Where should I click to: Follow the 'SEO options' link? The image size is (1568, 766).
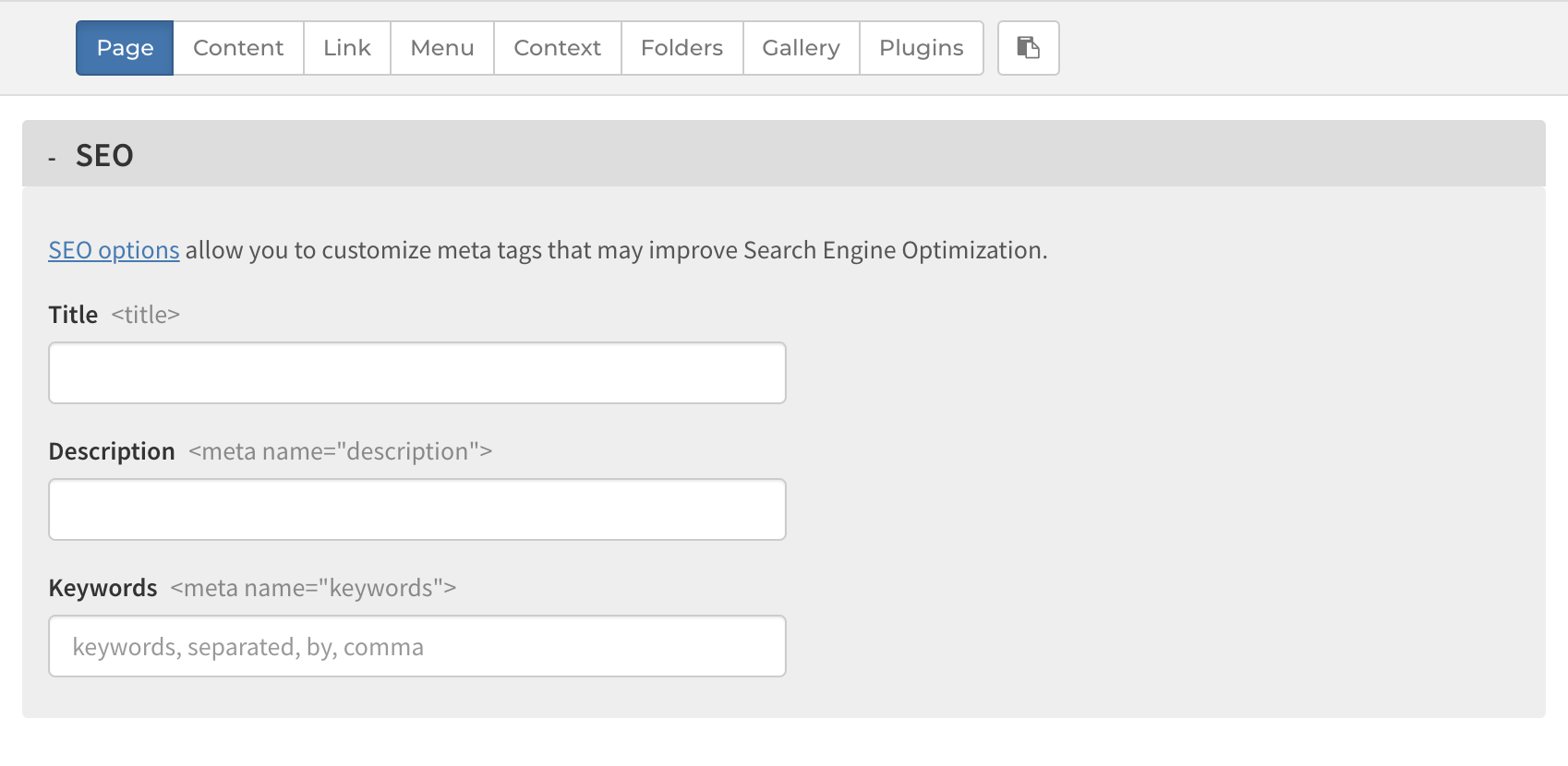point(114,250)
